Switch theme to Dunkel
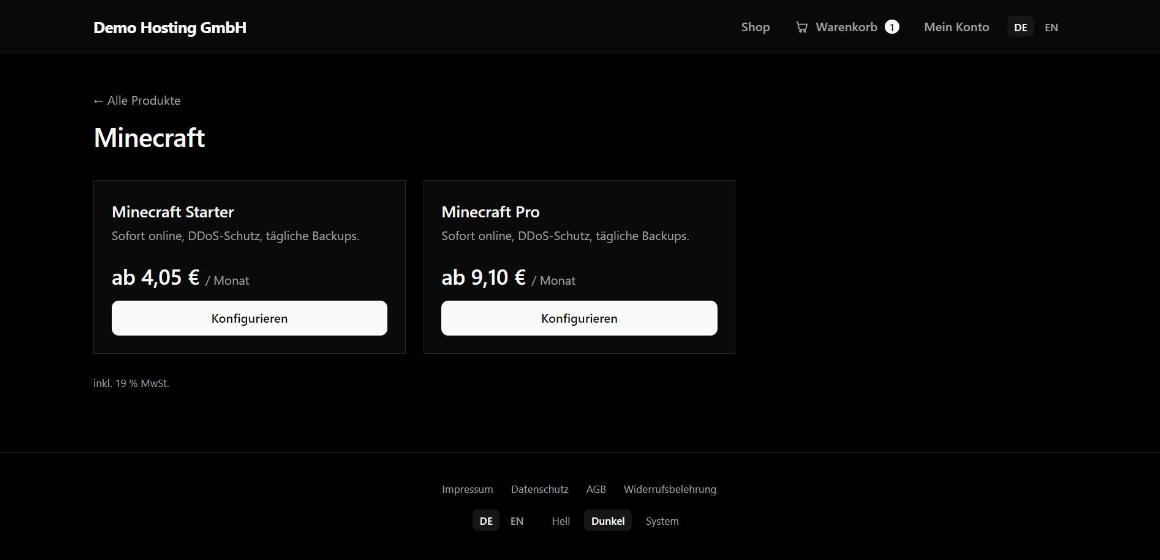The width and height of the screenshot is (1160, 560). click(x=607, y=521)
